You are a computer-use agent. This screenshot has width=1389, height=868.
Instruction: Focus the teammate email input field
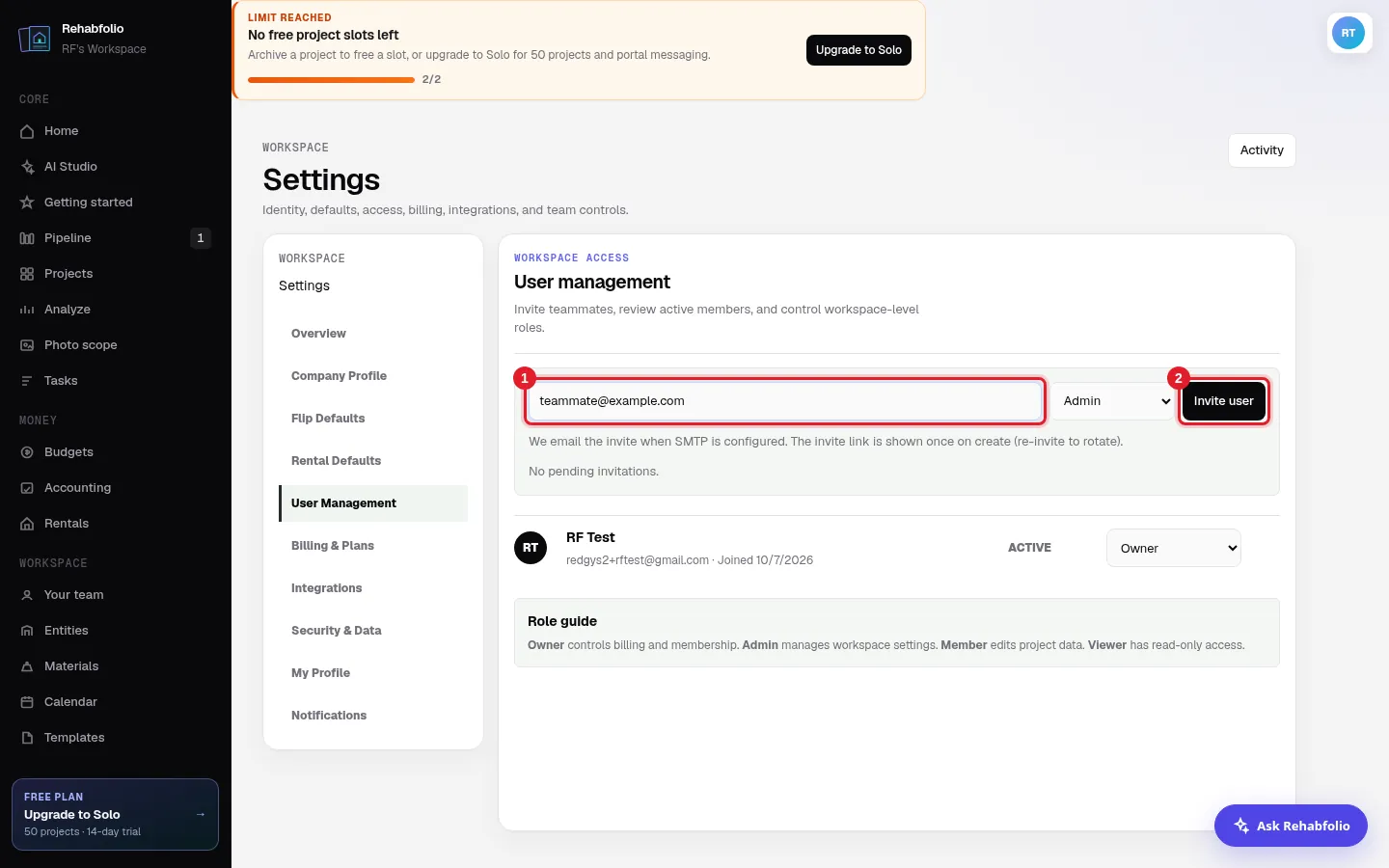coord(784,401)
